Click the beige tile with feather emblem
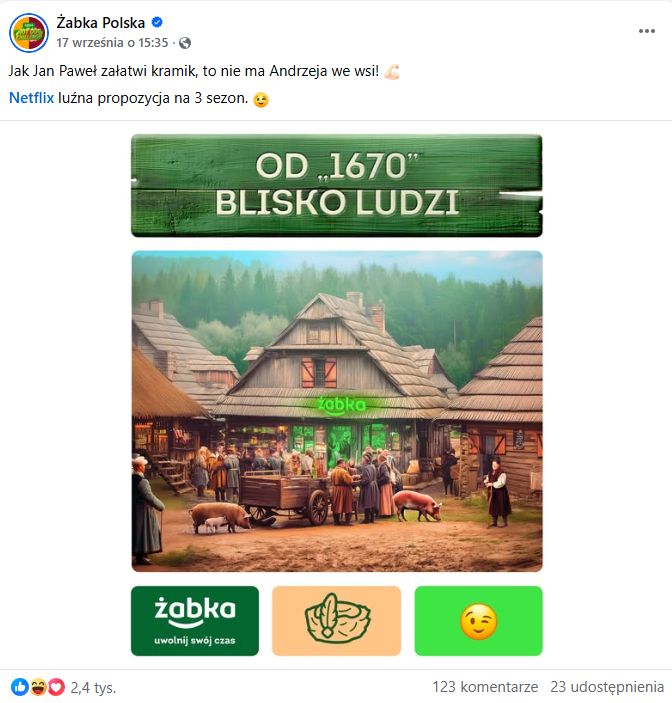Image resolution: width=672 pixels, height=703 pixels. 337,621
